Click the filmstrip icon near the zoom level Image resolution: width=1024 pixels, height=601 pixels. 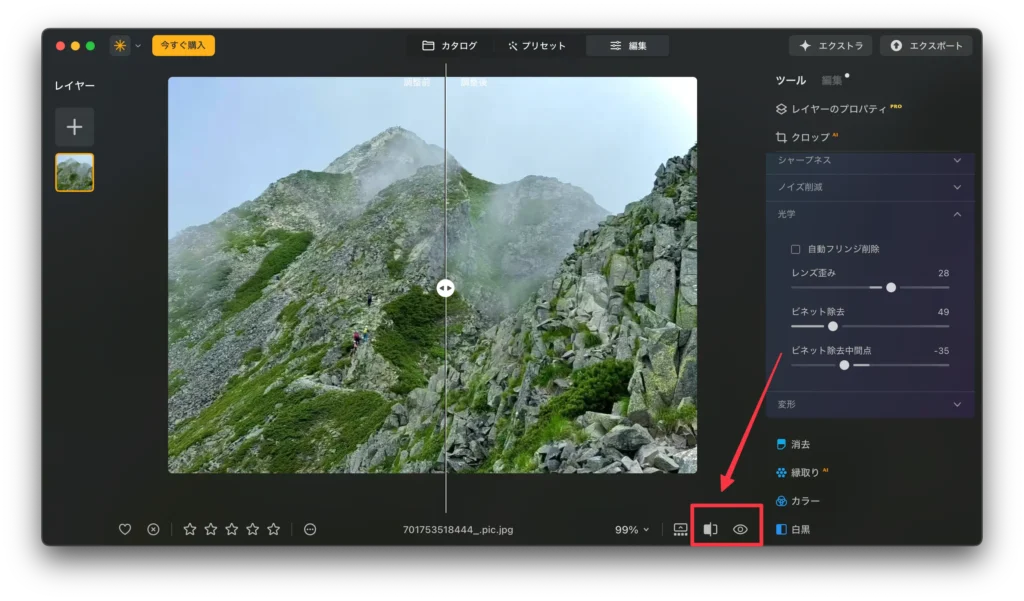[679, 529]
